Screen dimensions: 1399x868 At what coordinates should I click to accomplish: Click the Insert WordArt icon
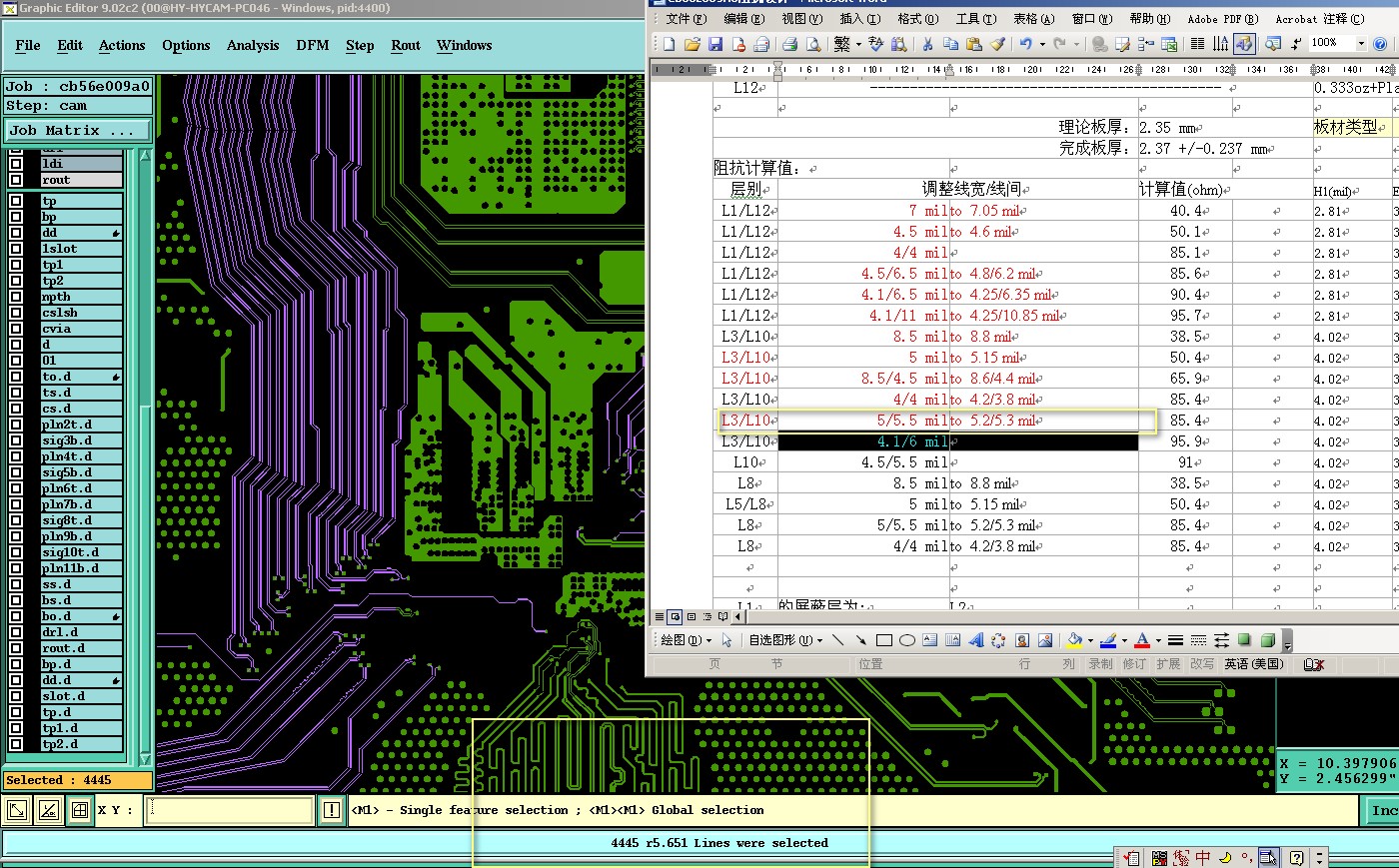click(976, 640)
